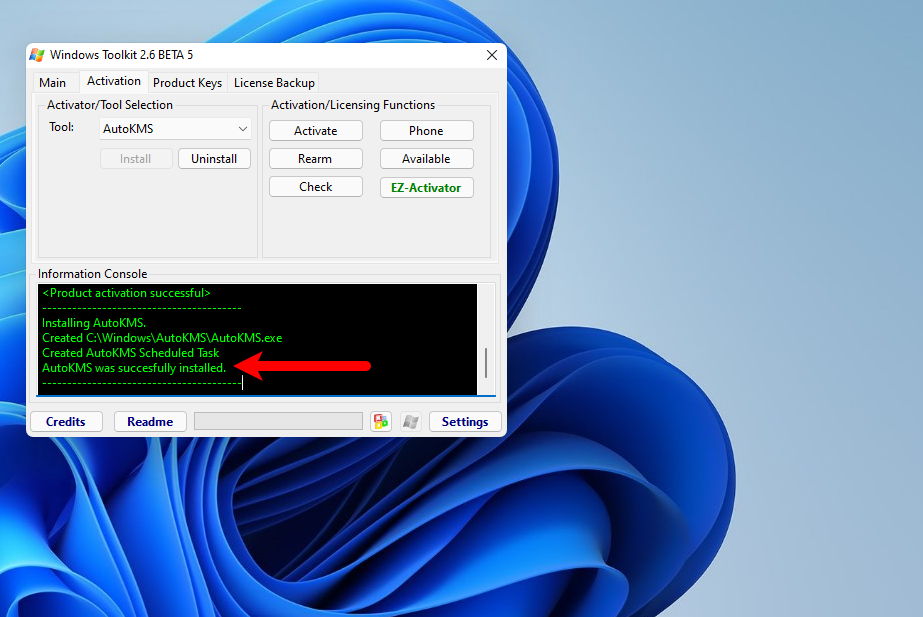
Task: Switch to the Main tab
Action: (53, 83)
